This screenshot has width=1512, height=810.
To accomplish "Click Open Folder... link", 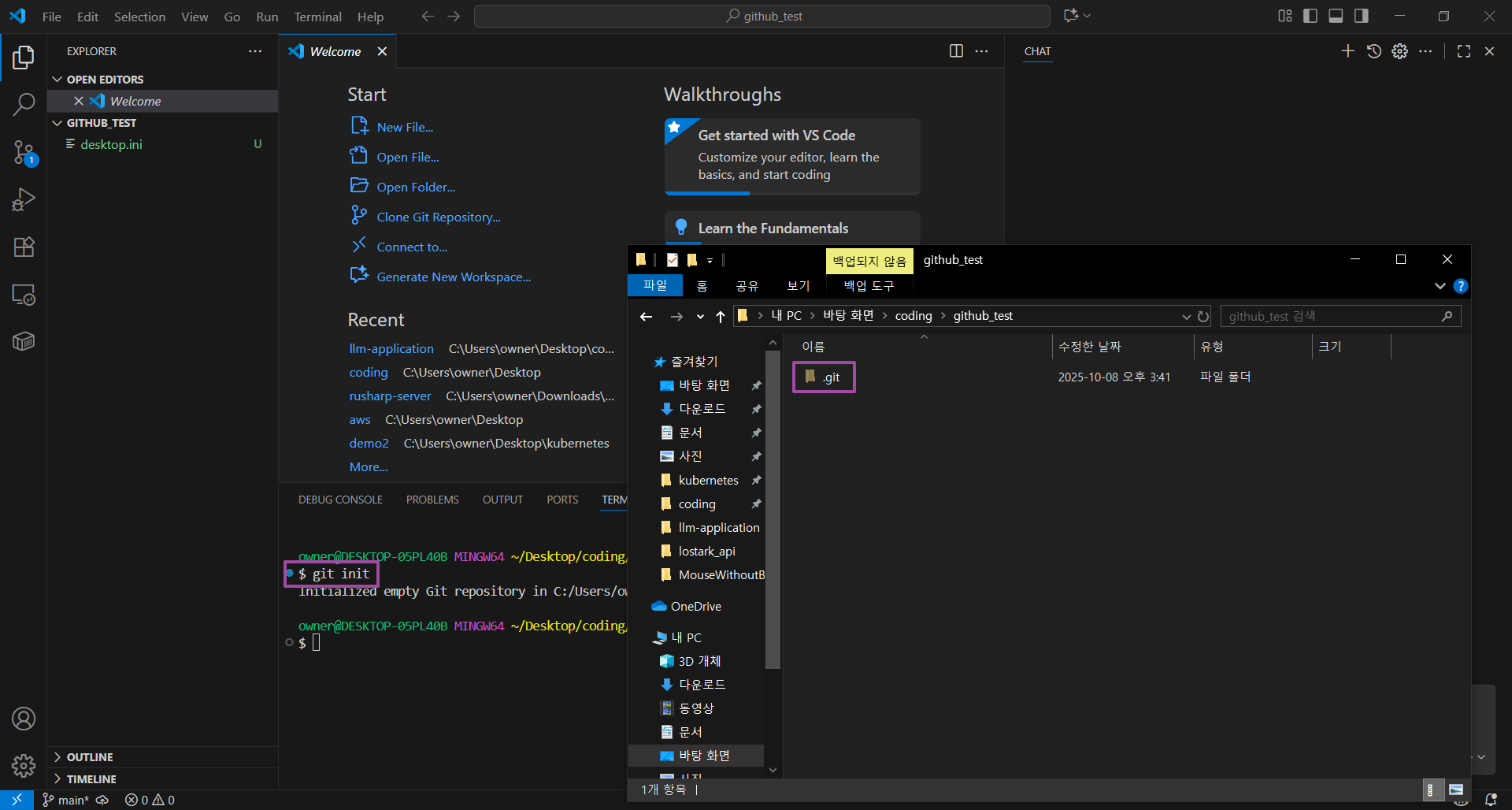I will 416,187.
